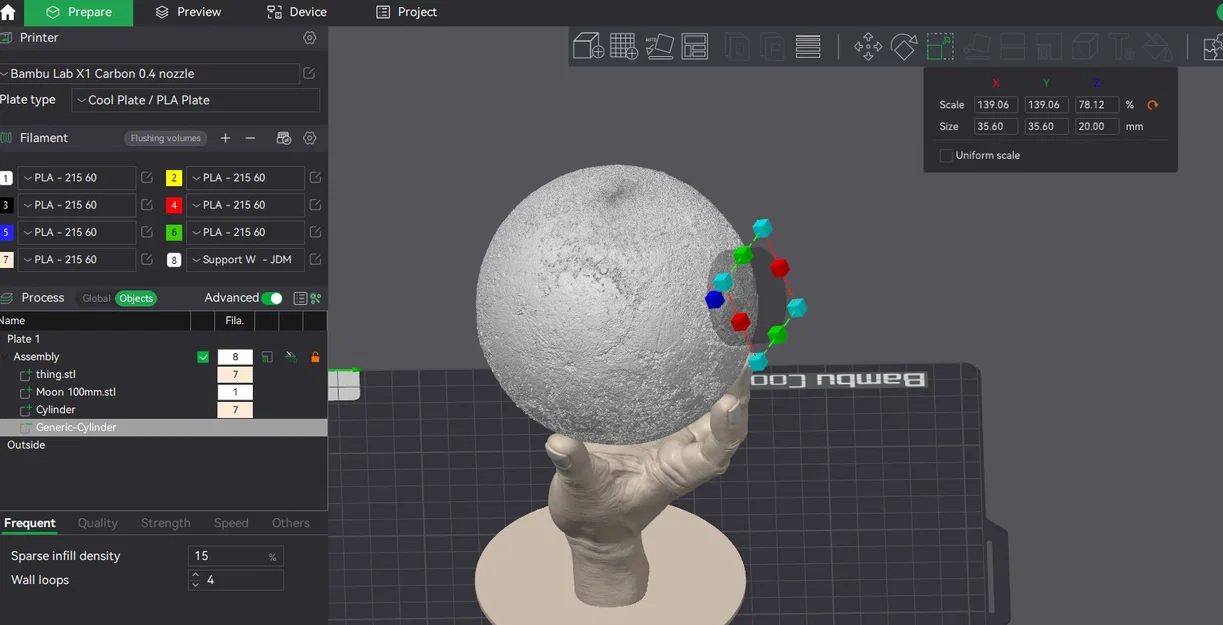Click the red filament 4 color swatch
The image size is (1223, 625).
[174, 205]
